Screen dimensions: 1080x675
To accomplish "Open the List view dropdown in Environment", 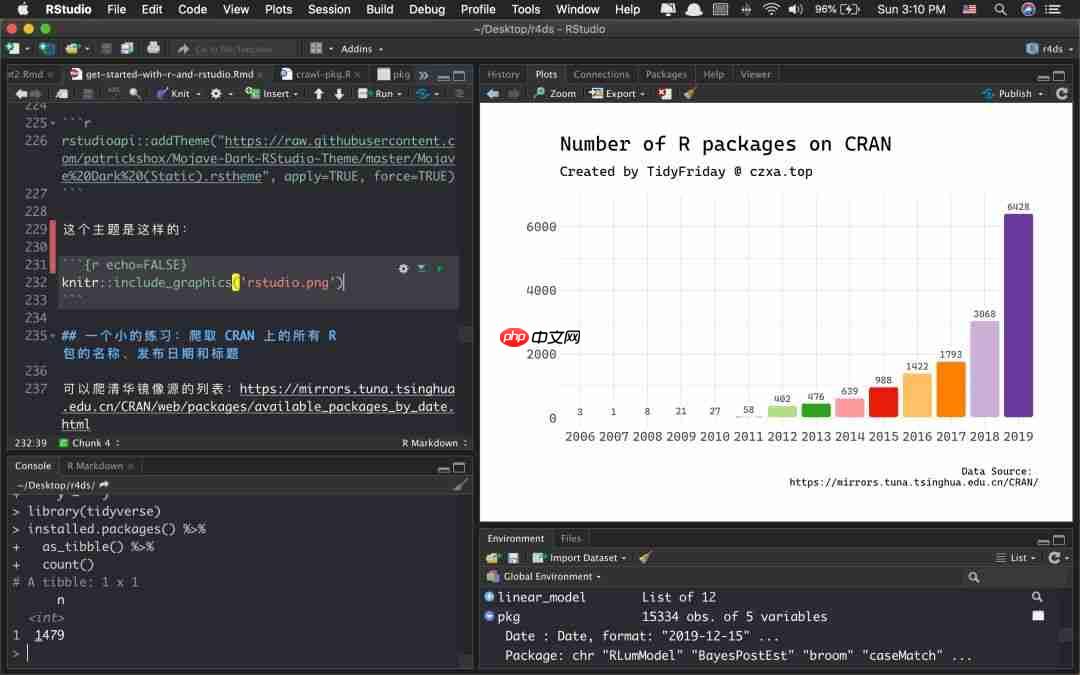I will [x=1017, y=558].
